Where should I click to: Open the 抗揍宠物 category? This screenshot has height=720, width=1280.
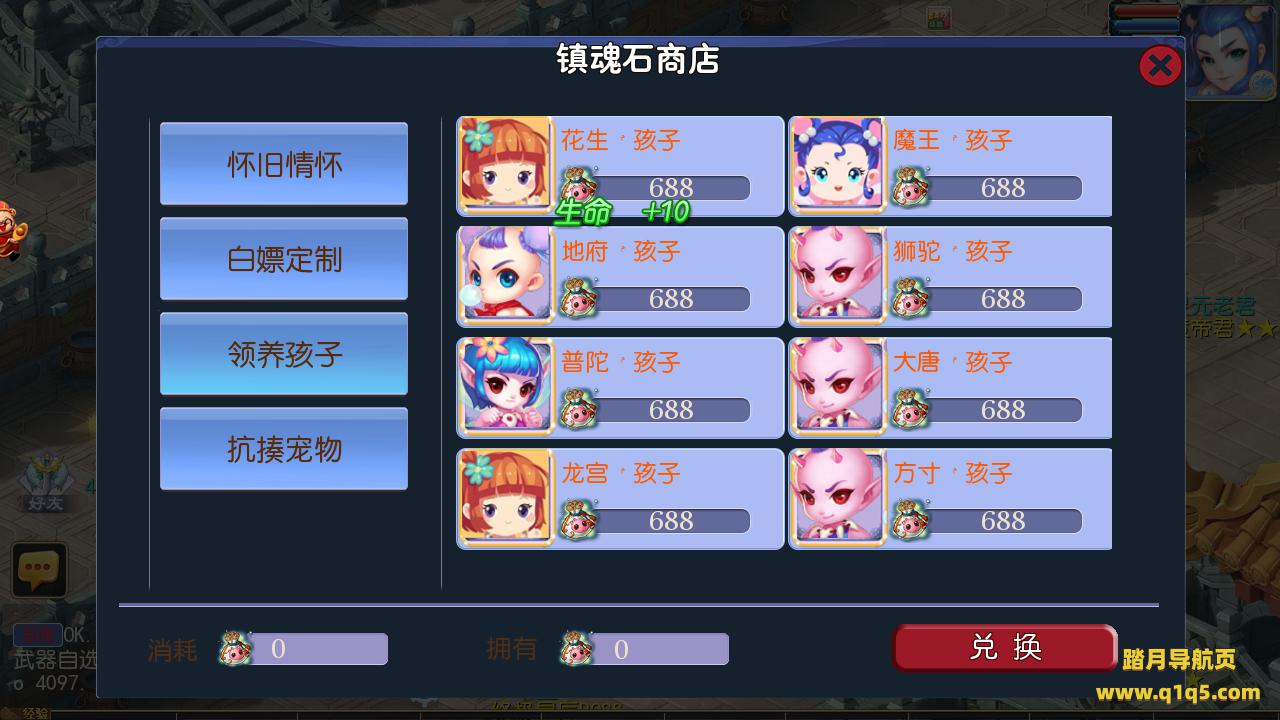coord(284,450)
